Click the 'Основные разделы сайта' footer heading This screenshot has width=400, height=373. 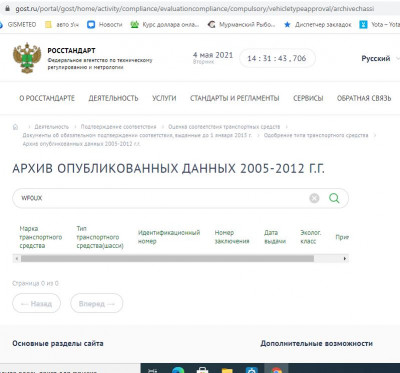(58, 343)
